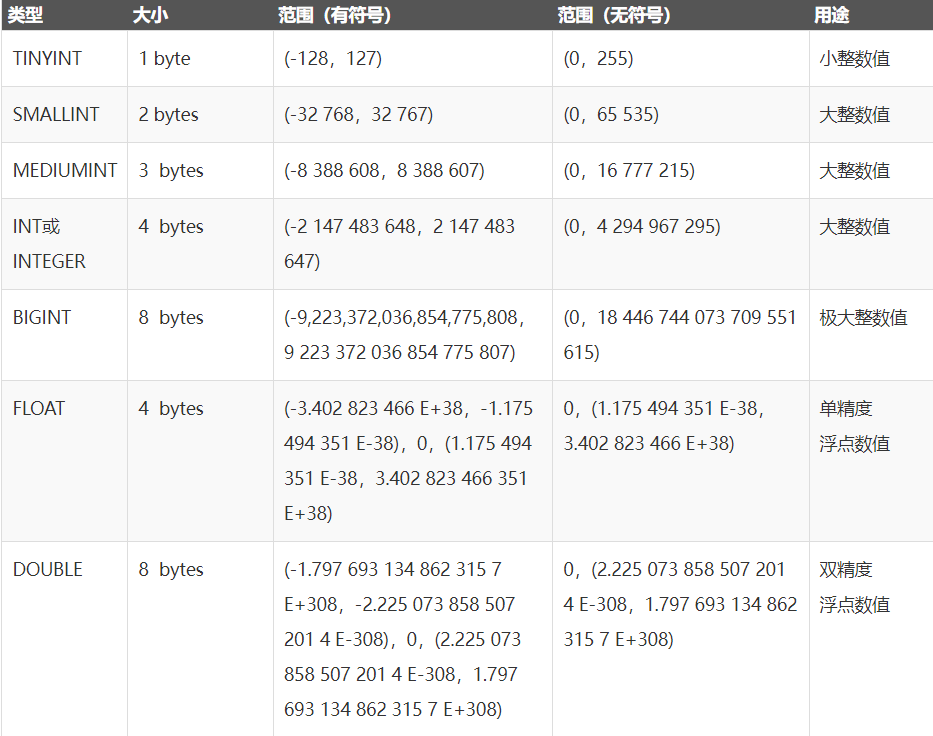Click the 用途 column header
This screenshot has width=933, height=736.
click(x=832, y=16)
